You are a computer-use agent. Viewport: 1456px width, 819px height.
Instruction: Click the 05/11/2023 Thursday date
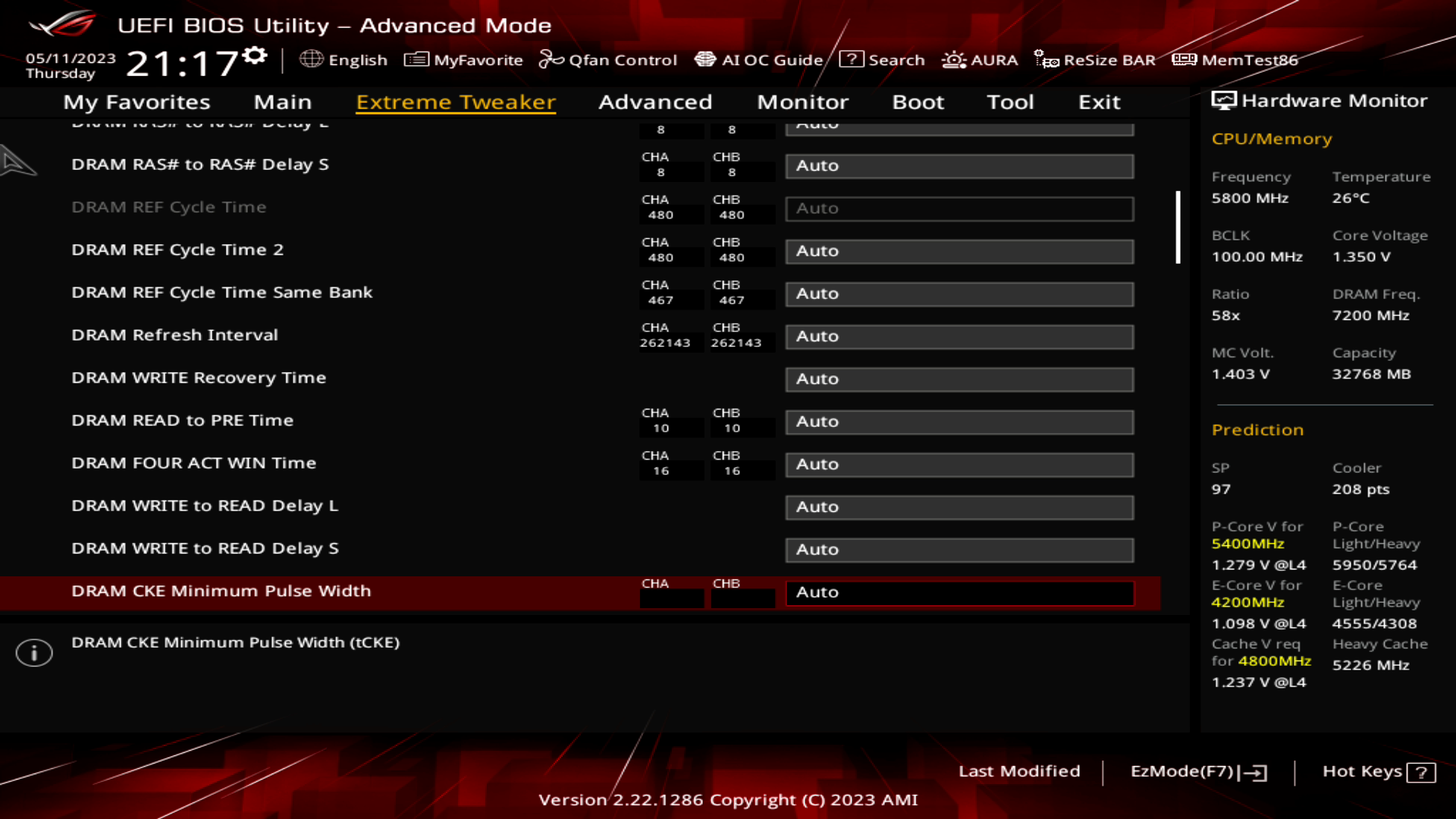pos(71,66)
